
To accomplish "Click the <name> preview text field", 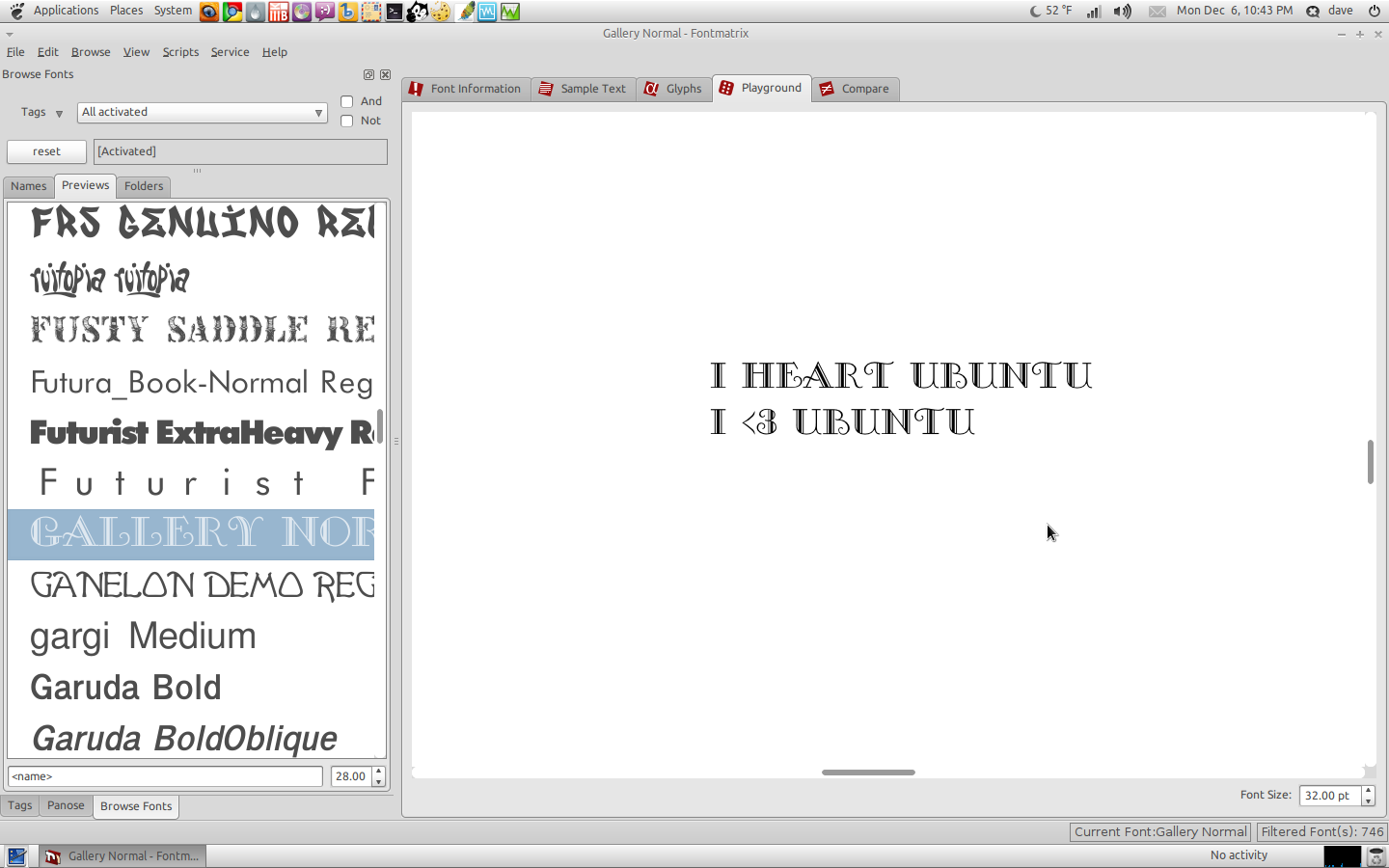I will pyautogui.click(x=165, y=776).
